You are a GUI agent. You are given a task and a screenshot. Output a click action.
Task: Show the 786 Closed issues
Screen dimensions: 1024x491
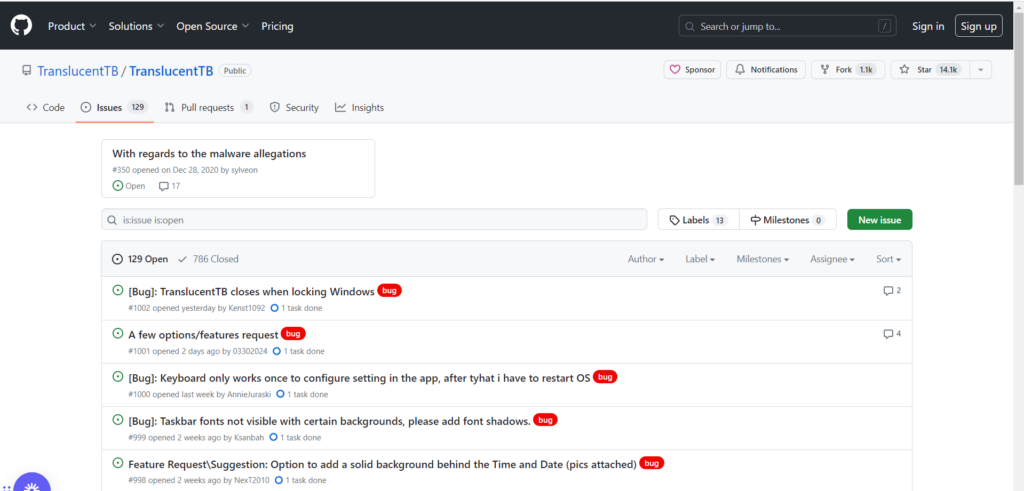pos(208,259)
